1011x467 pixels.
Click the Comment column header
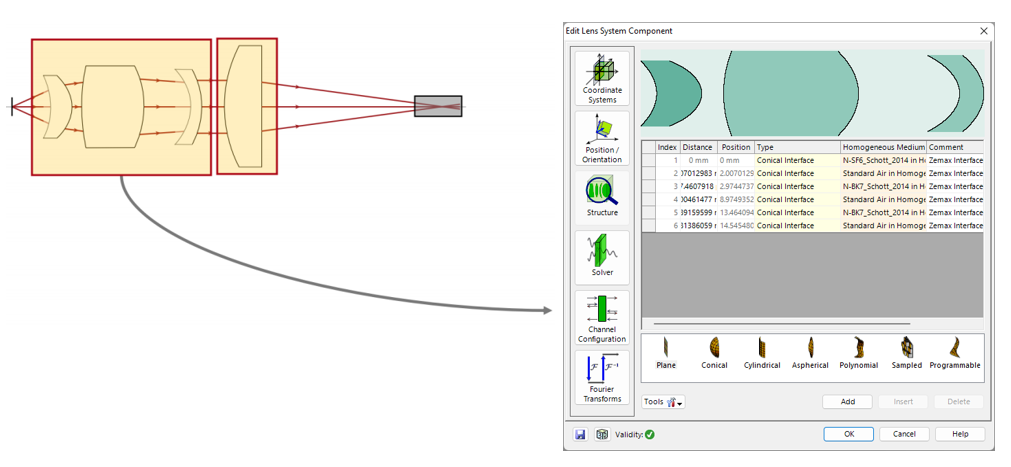pyautogui.click(x=955, y=148)
